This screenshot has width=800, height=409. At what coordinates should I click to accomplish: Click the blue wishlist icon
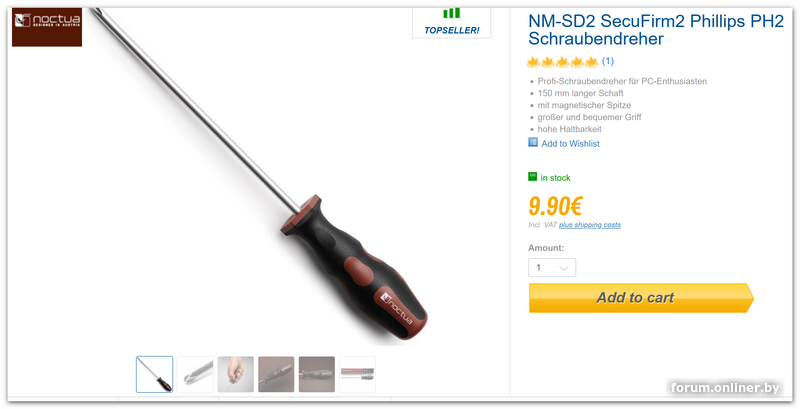coord(533,142)
